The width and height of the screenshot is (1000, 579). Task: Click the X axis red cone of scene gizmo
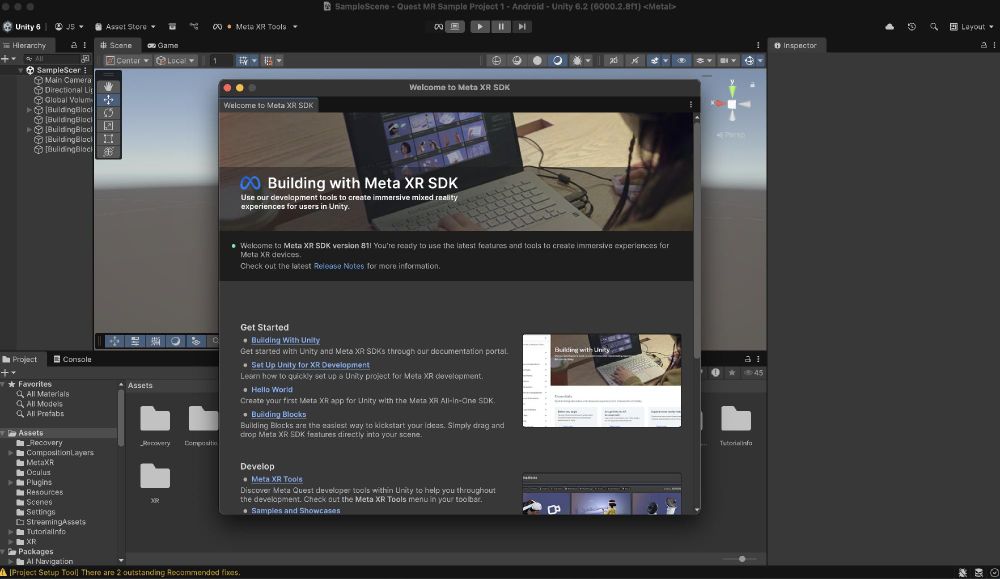pos(719,103)
